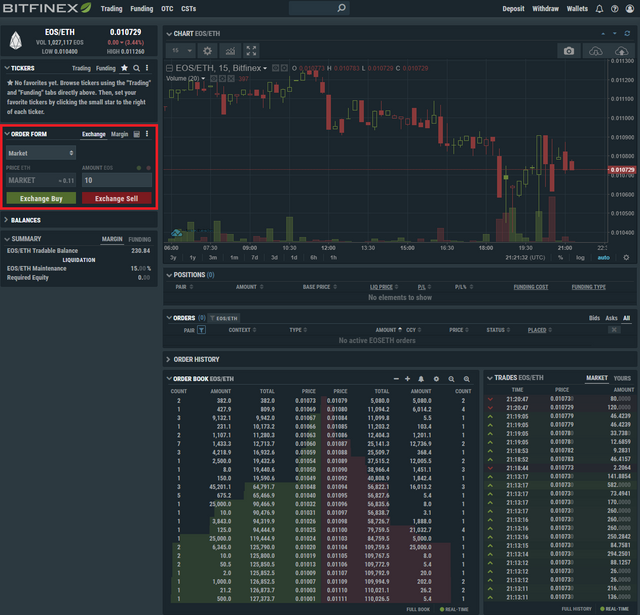640x615 pixels.
Task: Zoom out order book with minus icon
Action: click(x=396, y=379)
